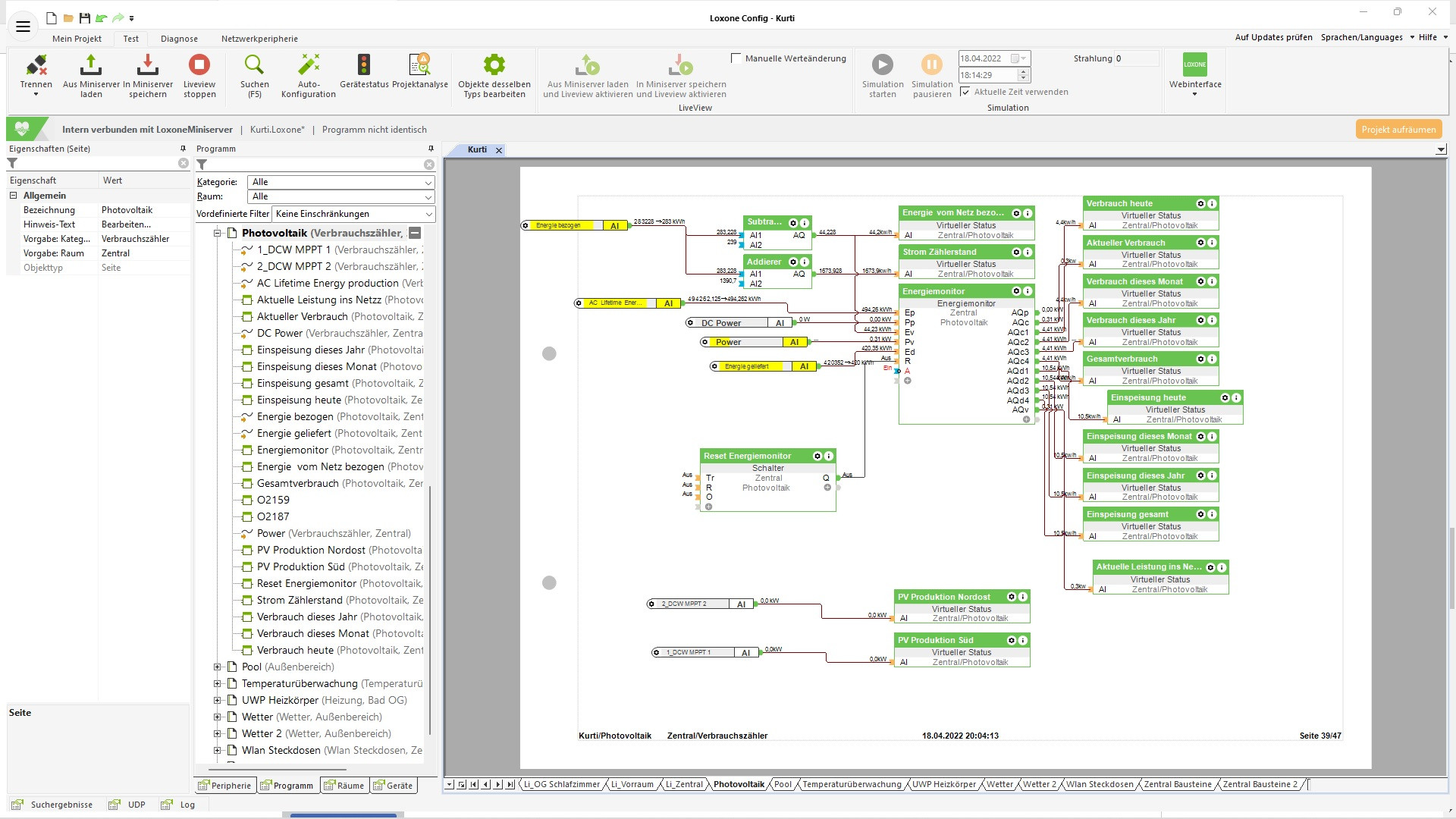Stop Liveview with red stop icon
The width and height of the screenshot is (1456, 819).
[199, 66]
